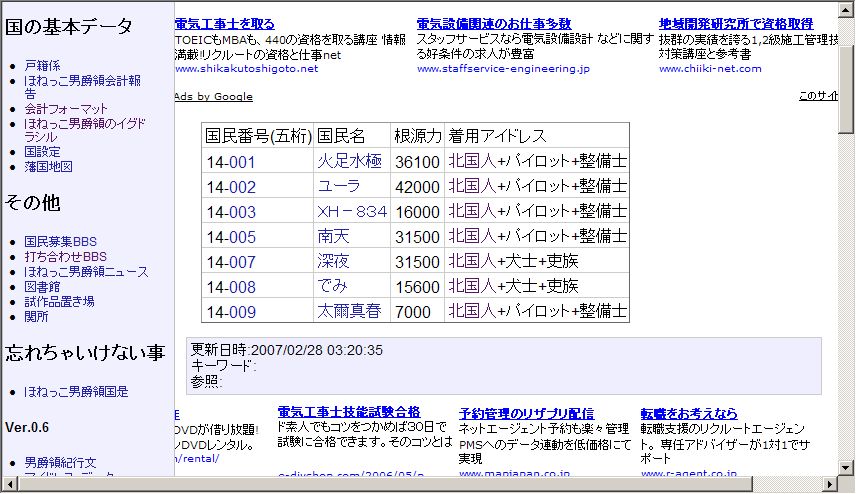Open citizen 火足水極 in the table
Screen dimensions: 856x494
[349, 162]
